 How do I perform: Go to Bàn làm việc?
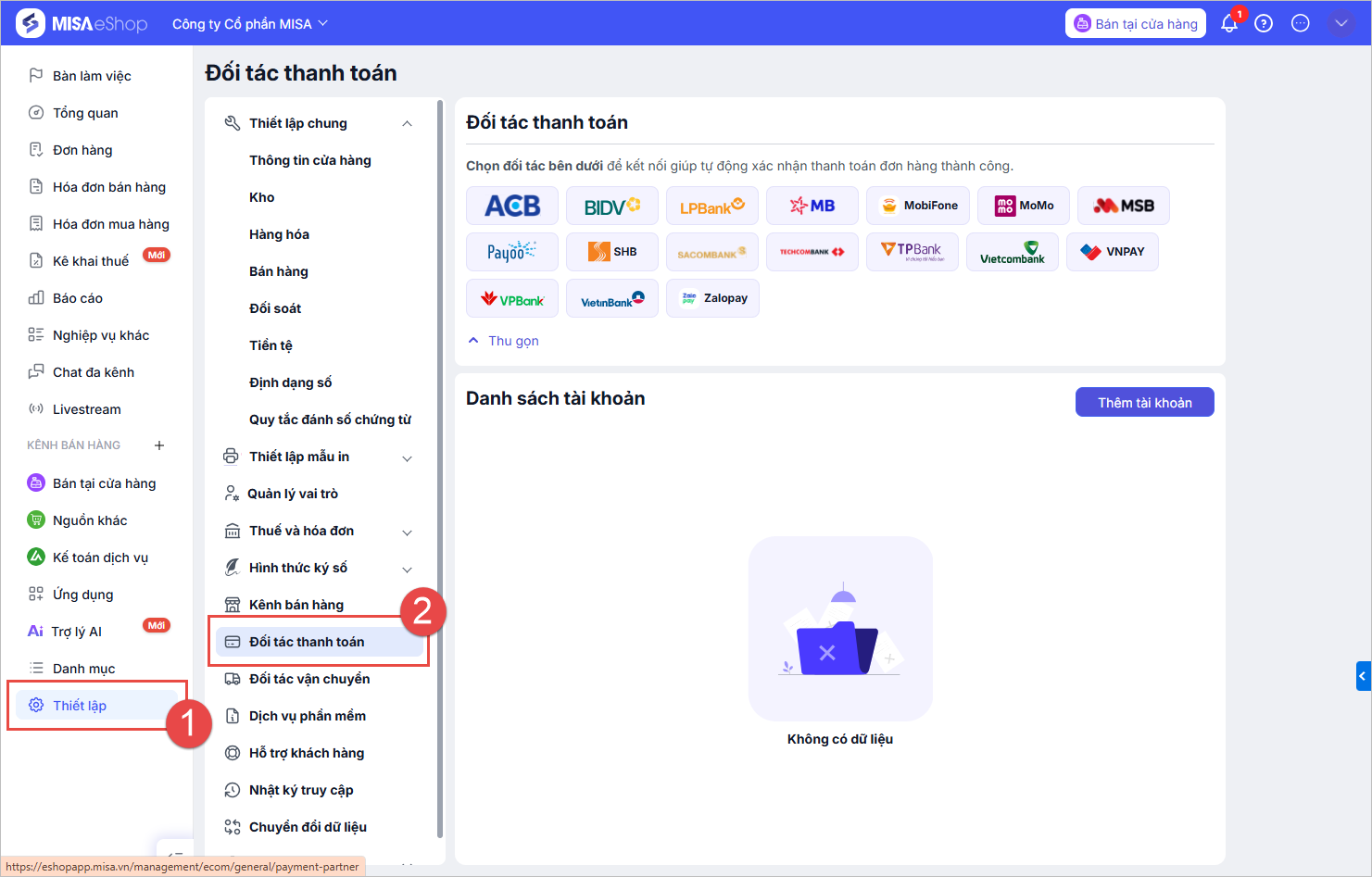click(92, 76)
